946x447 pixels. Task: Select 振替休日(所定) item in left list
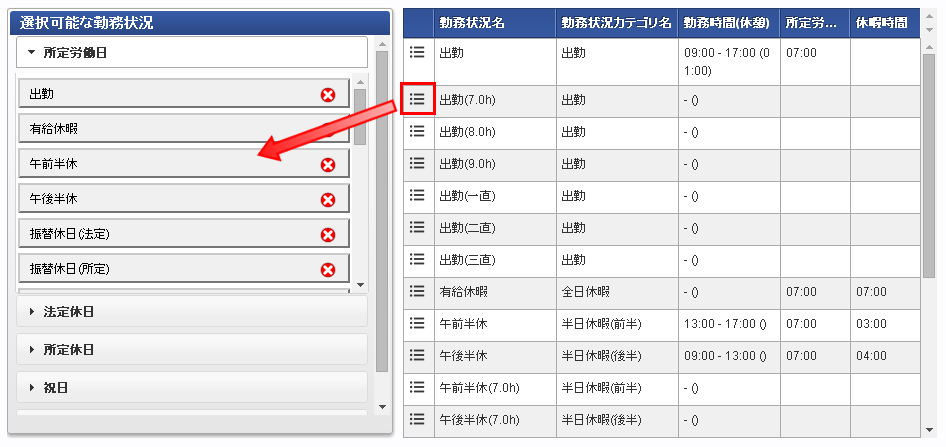point(184,268)
